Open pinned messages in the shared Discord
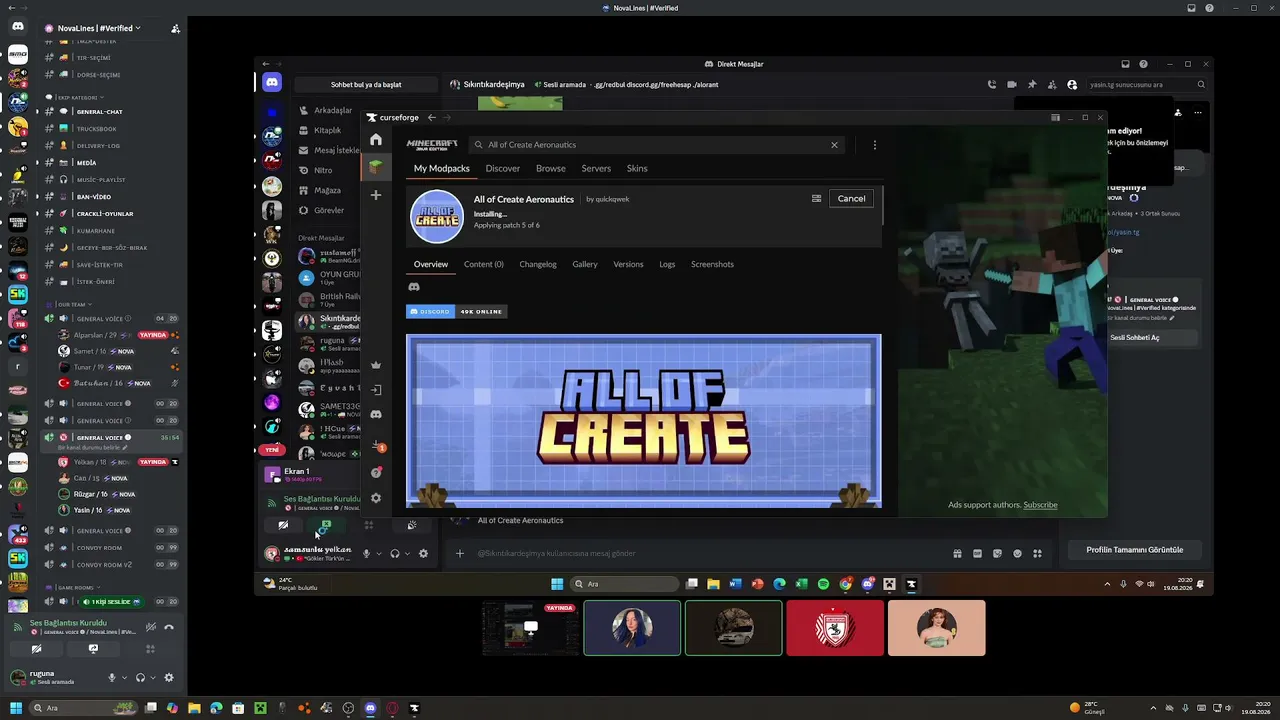 click(1032, 85)
